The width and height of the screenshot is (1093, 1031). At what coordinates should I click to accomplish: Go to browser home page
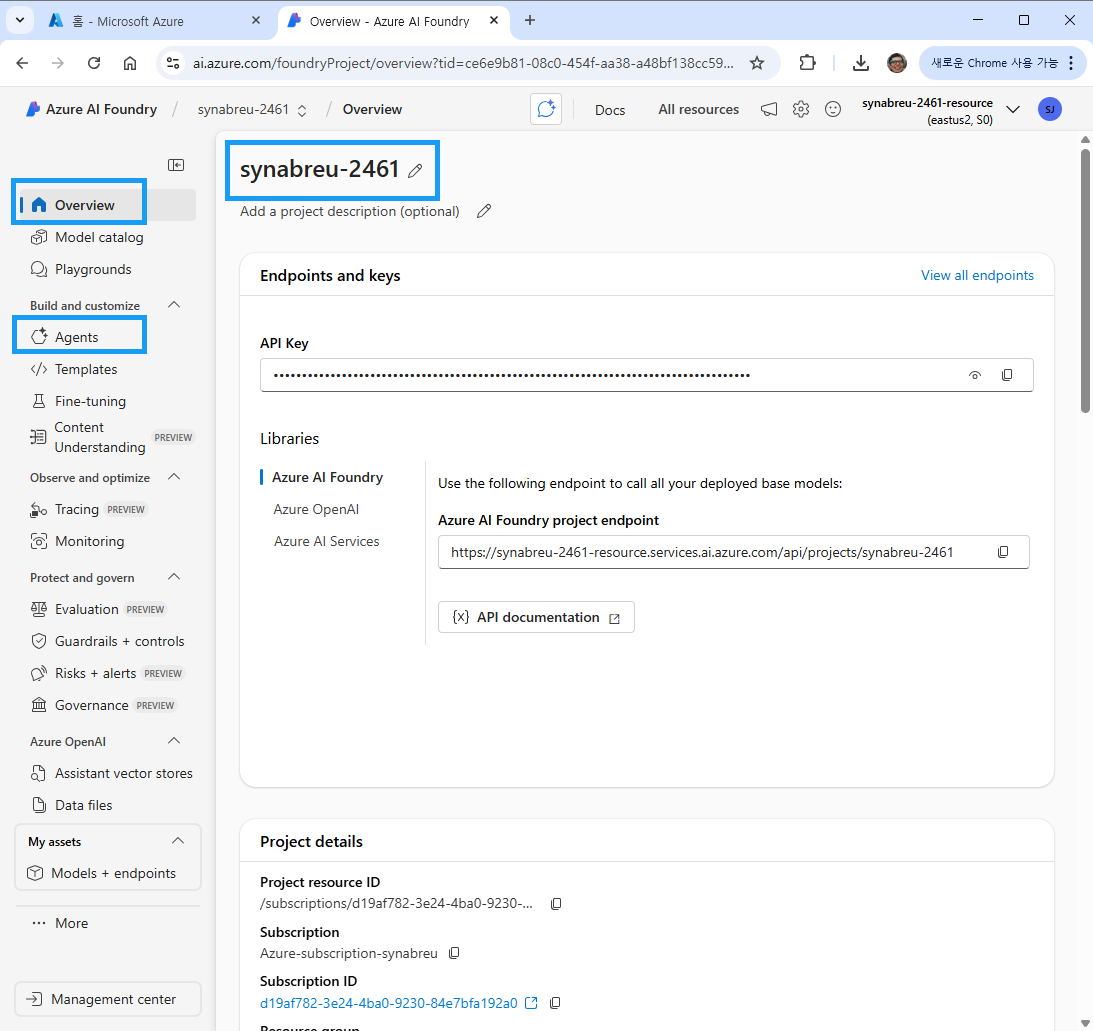130,63
